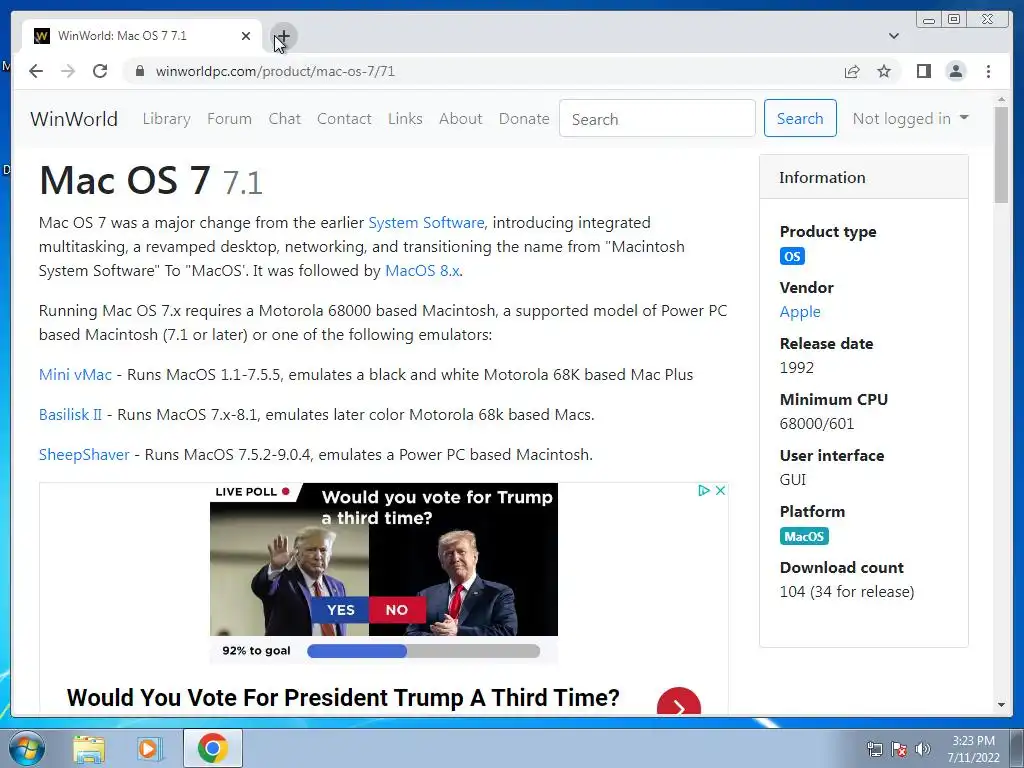Viewport: 1024px width, 768px height.
Task: Open the Library menu item
Action: tap(167, 119)
